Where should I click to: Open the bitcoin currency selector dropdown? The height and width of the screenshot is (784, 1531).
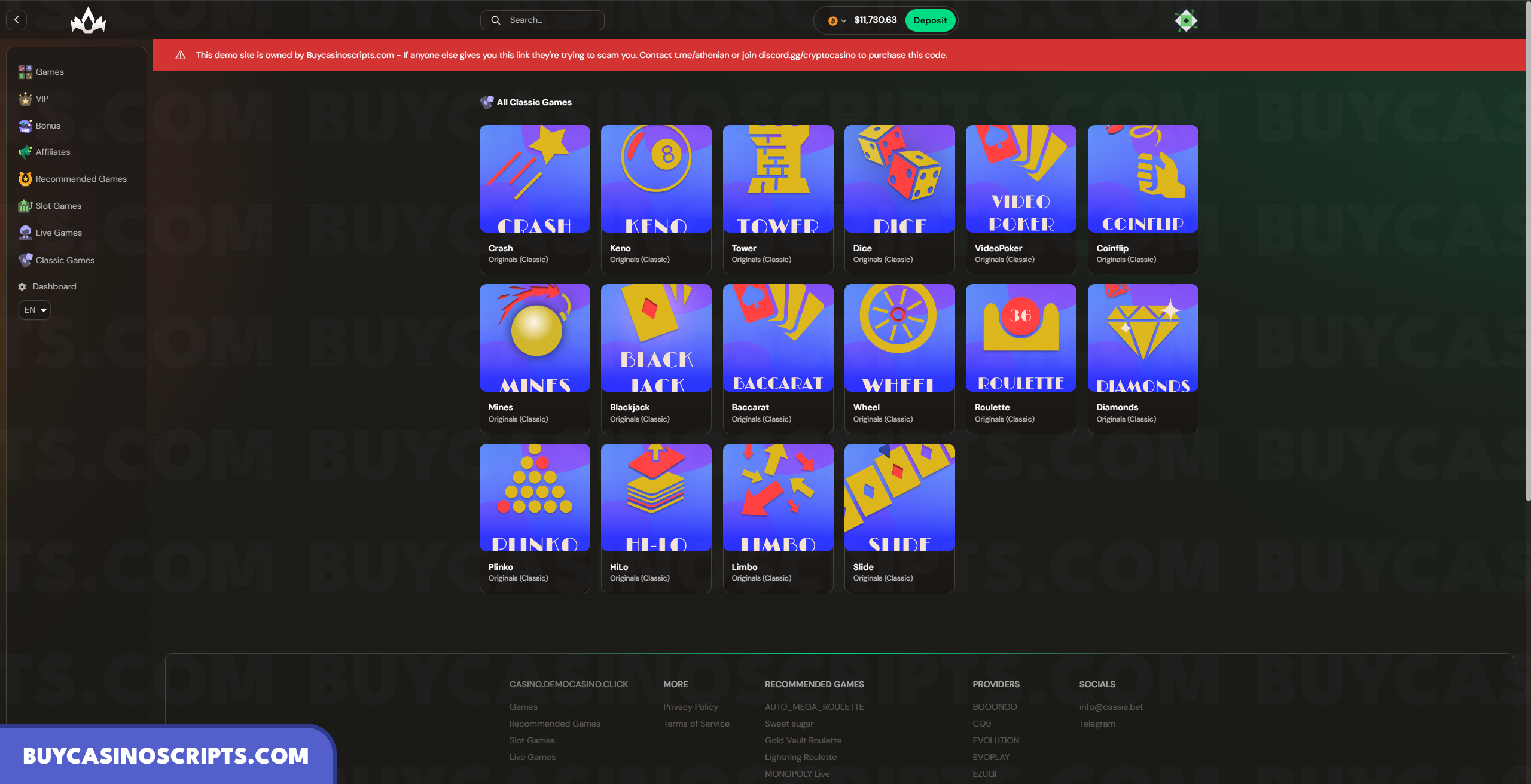coord(837,20)
